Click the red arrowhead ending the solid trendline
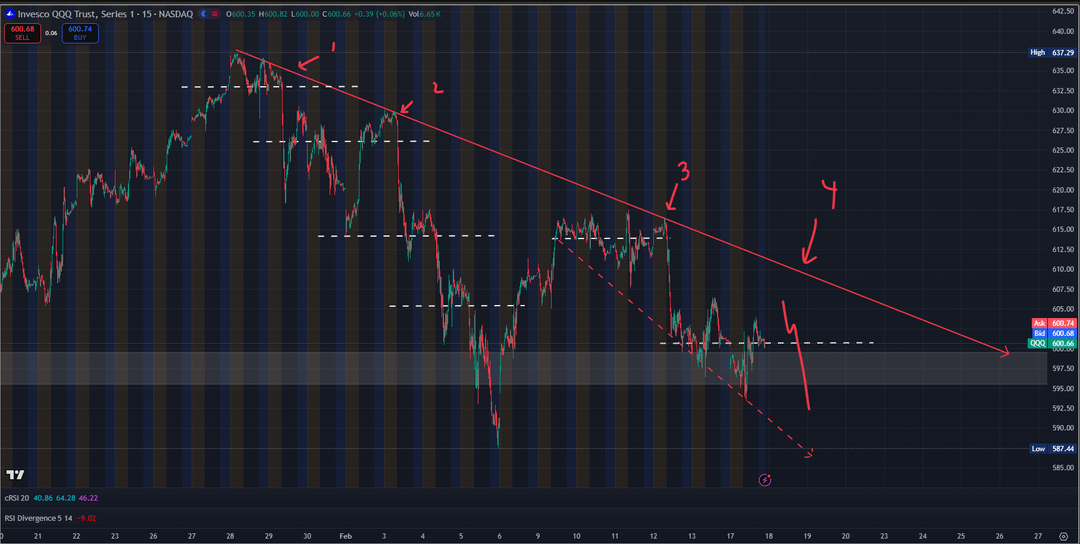Image resolution: width=1080 pixels, height=544 pixels. click(1005, 352)
